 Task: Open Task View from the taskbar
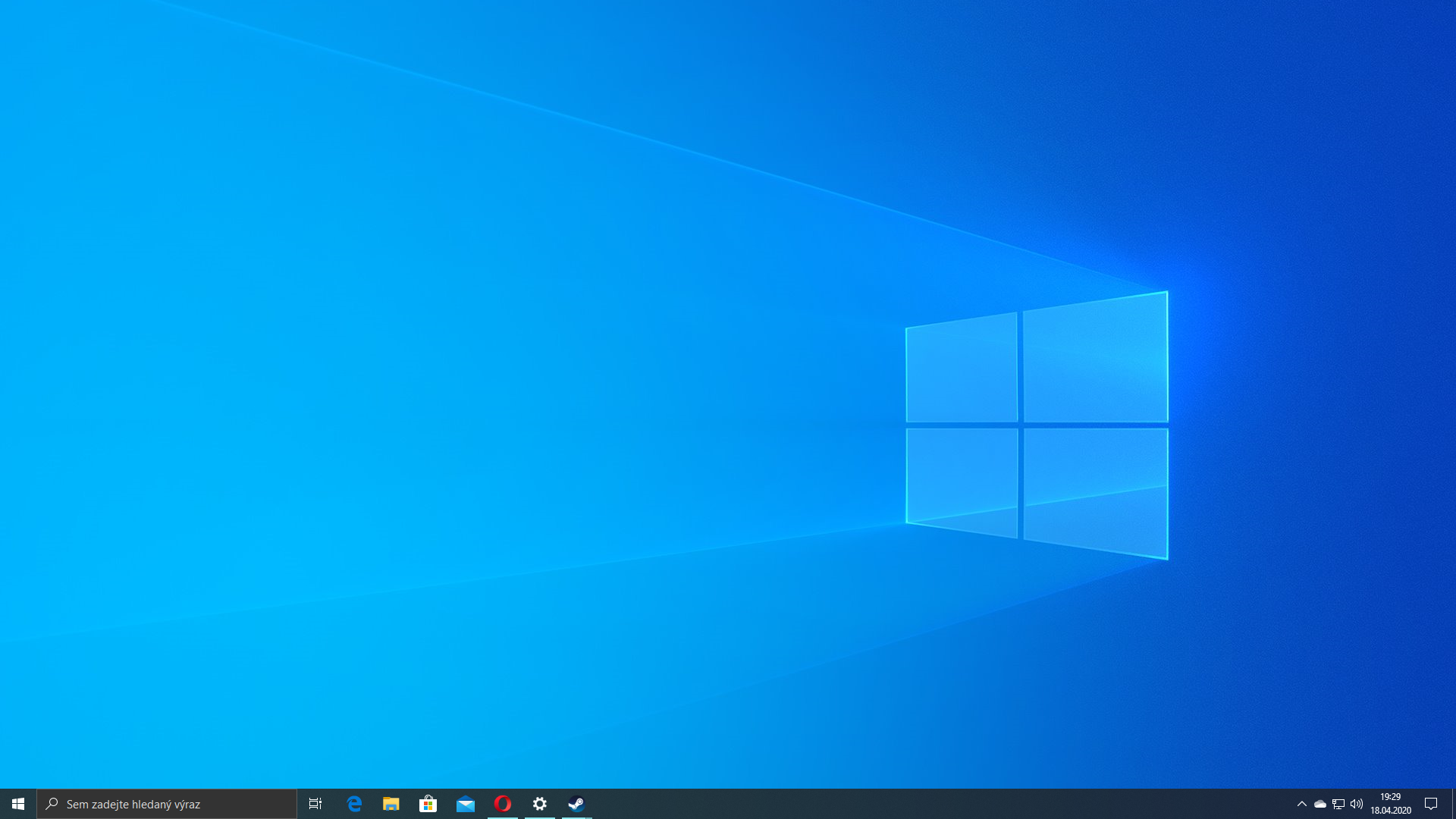click(x=315, y=804)
